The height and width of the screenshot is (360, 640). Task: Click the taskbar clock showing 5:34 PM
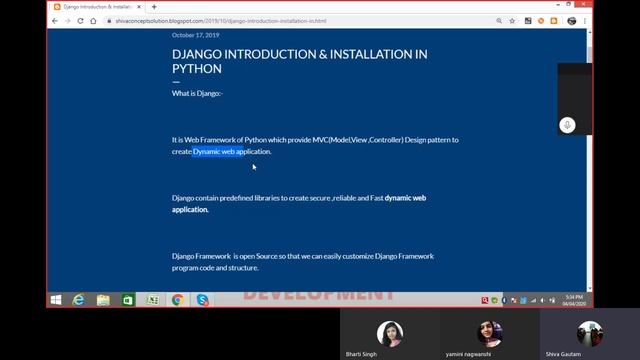[x=574, y=300]
